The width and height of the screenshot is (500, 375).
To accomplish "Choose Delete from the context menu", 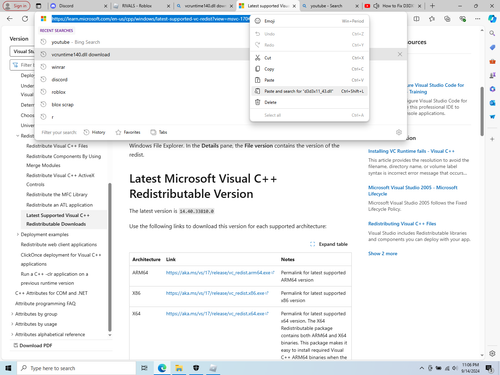I will tap(309, 102).
